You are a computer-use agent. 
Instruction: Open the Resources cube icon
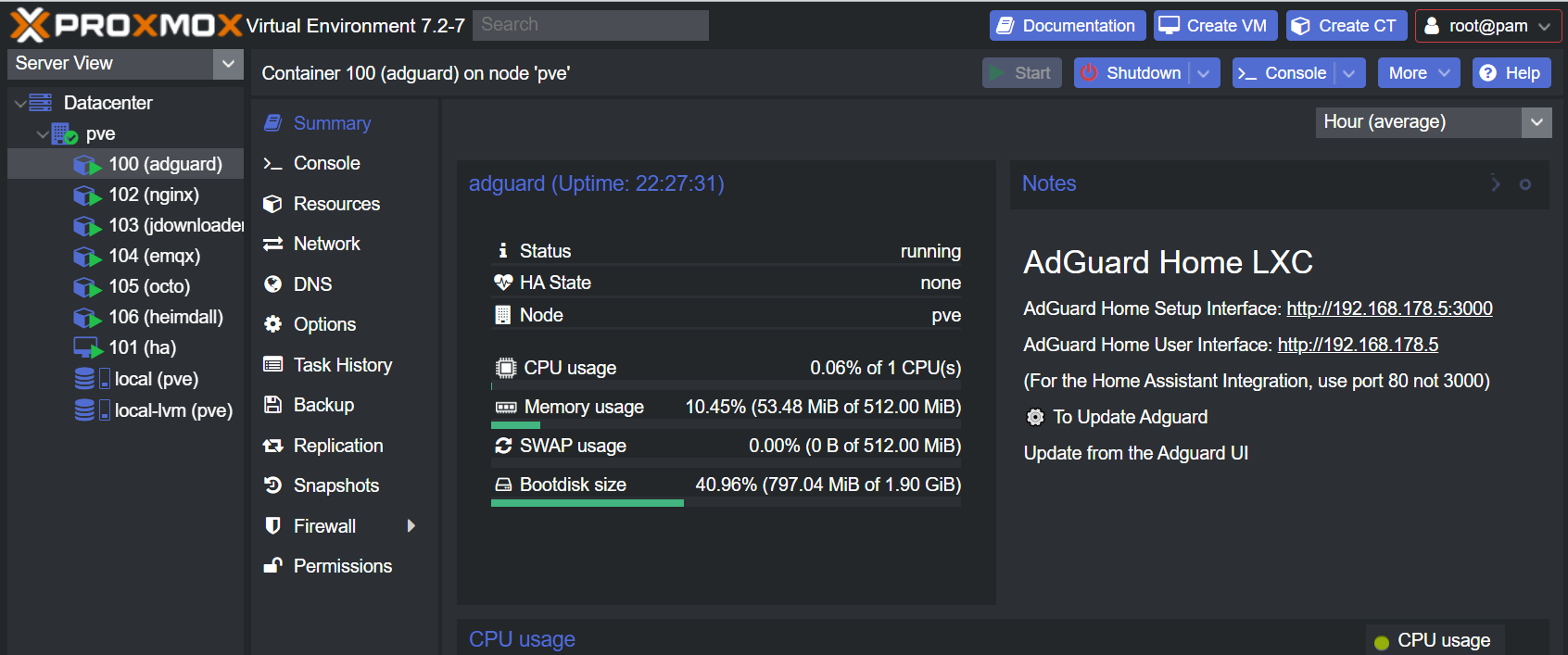pyautogui.click(x=272, y=204)
